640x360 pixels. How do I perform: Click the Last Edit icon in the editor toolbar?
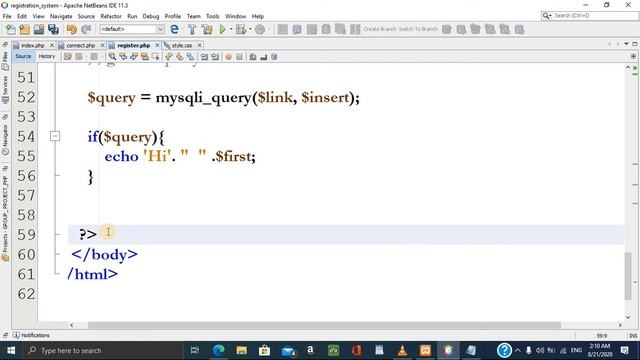tap(68, 57)
